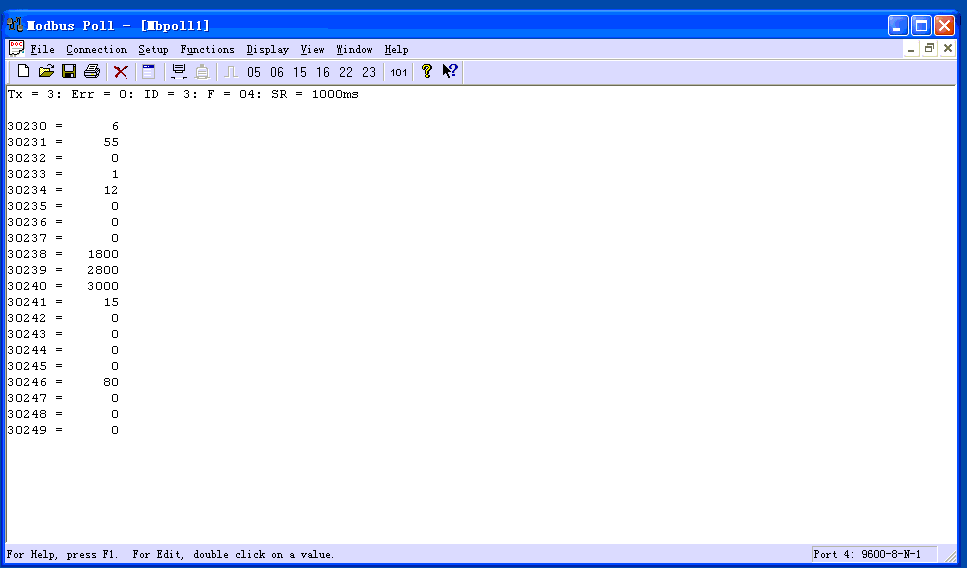Save using the floppy disk icon
967x568 pixels.
[x=69, y=71]
